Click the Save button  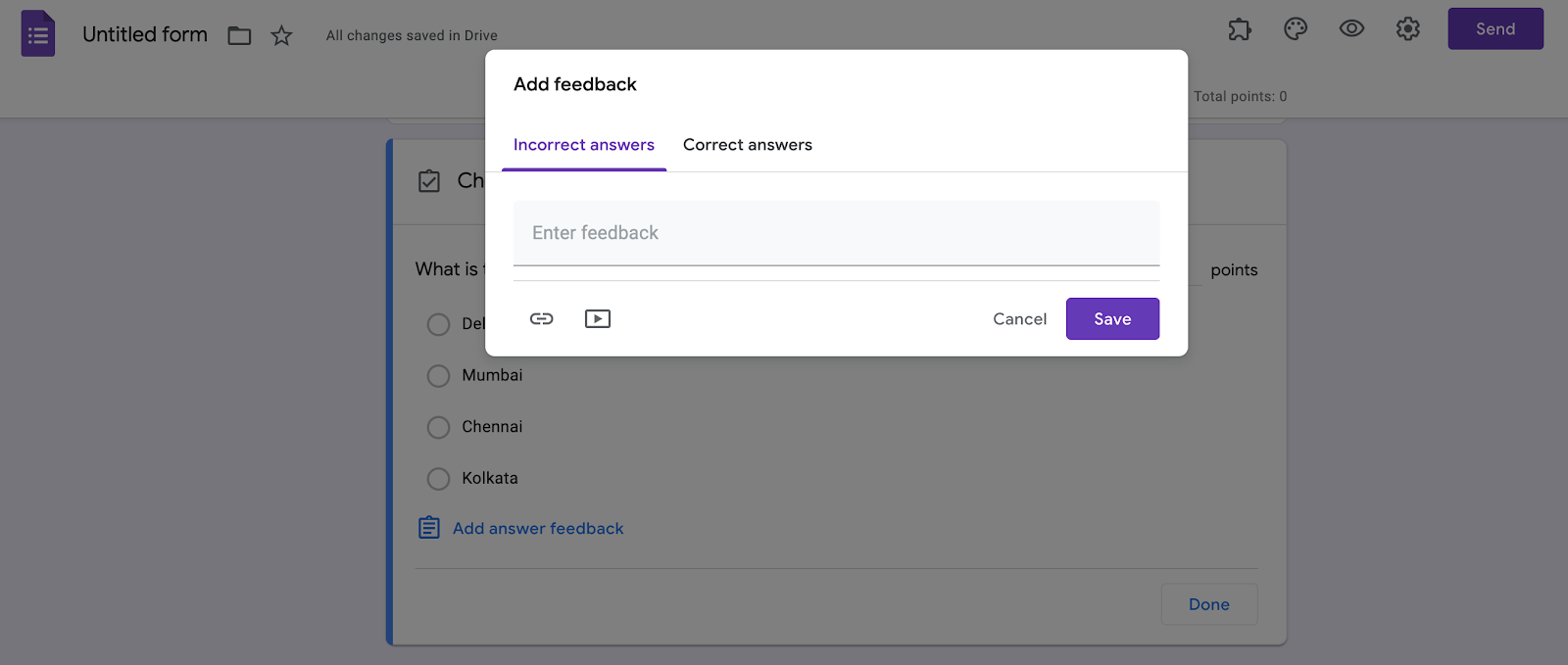click(1112, 319)
